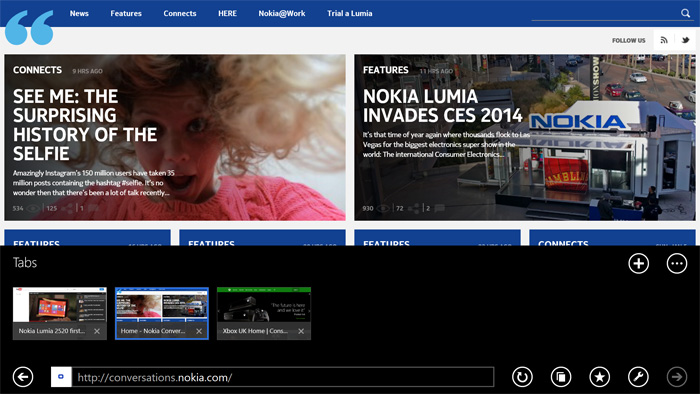Click the Tabs heading text
700x394 pixels.
pos(25,262)
